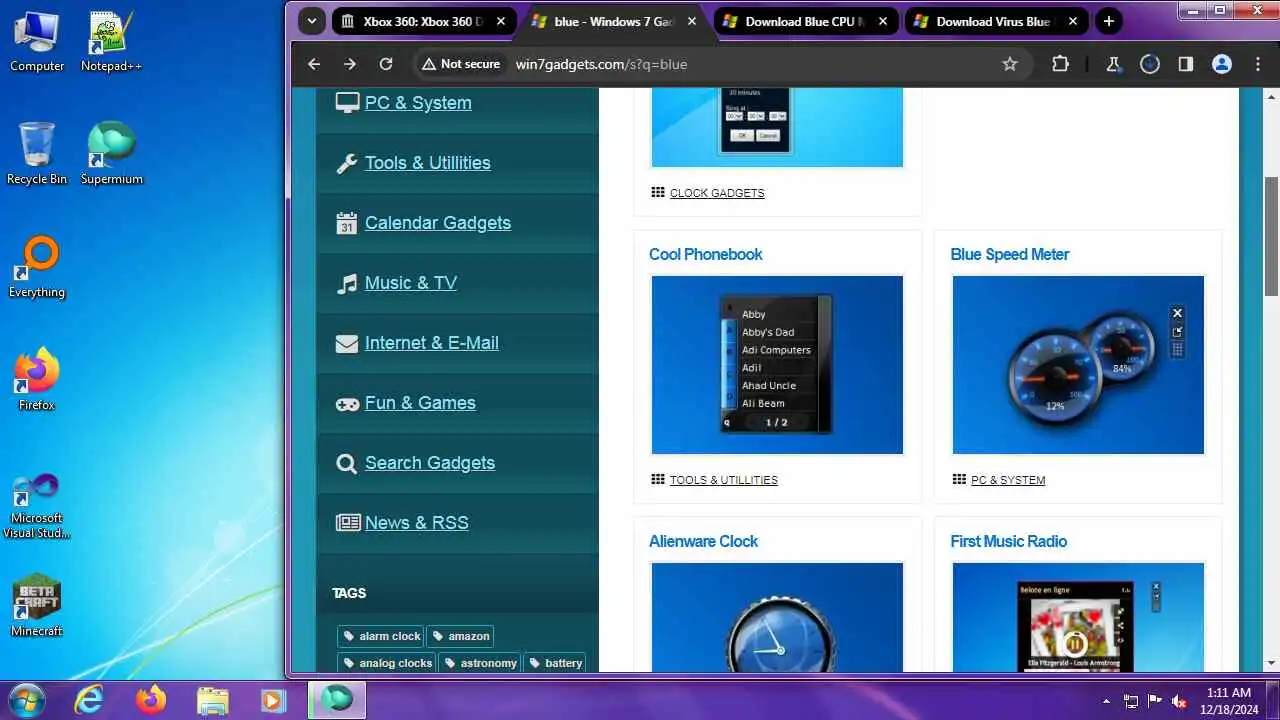Open the Blue Speed Meter title link
1280x720 pixels.
click(x=1010, y=254)
